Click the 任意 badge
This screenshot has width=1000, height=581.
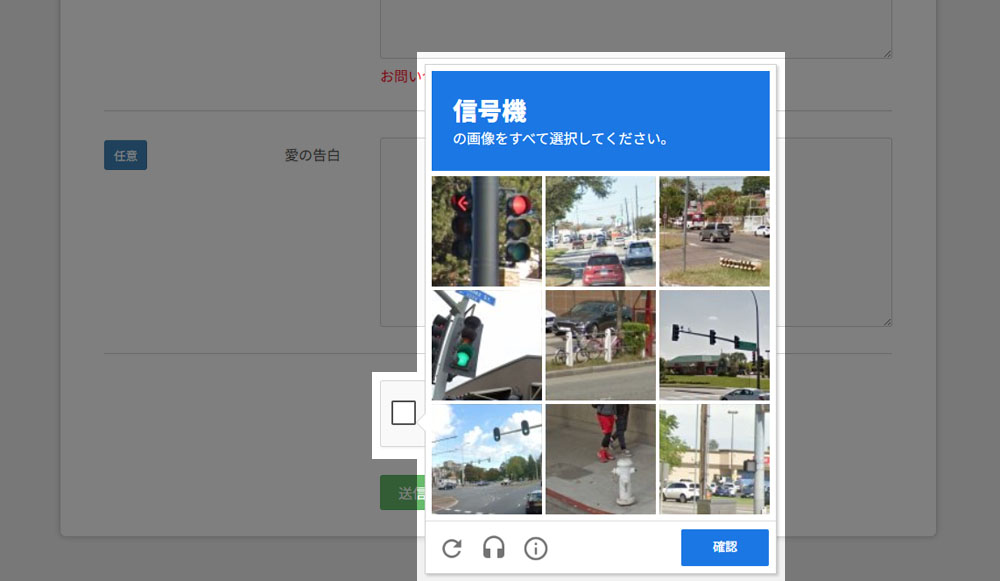(x=125, y=155)
